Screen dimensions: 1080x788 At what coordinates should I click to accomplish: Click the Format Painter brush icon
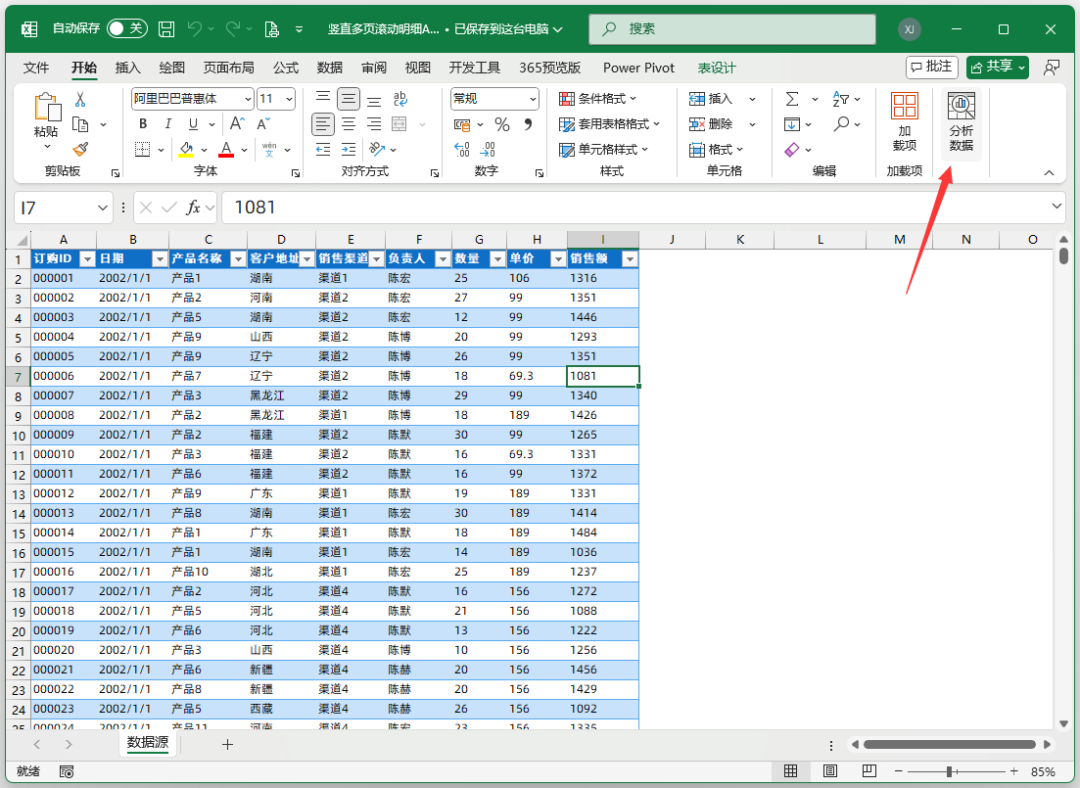coord(81,149)
